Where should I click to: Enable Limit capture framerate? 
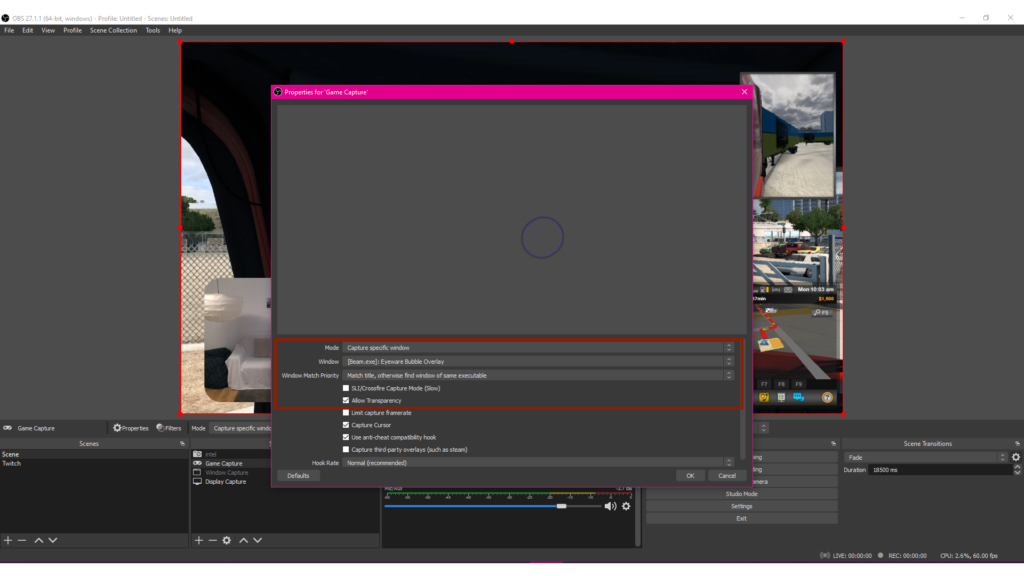click(346, 413)
